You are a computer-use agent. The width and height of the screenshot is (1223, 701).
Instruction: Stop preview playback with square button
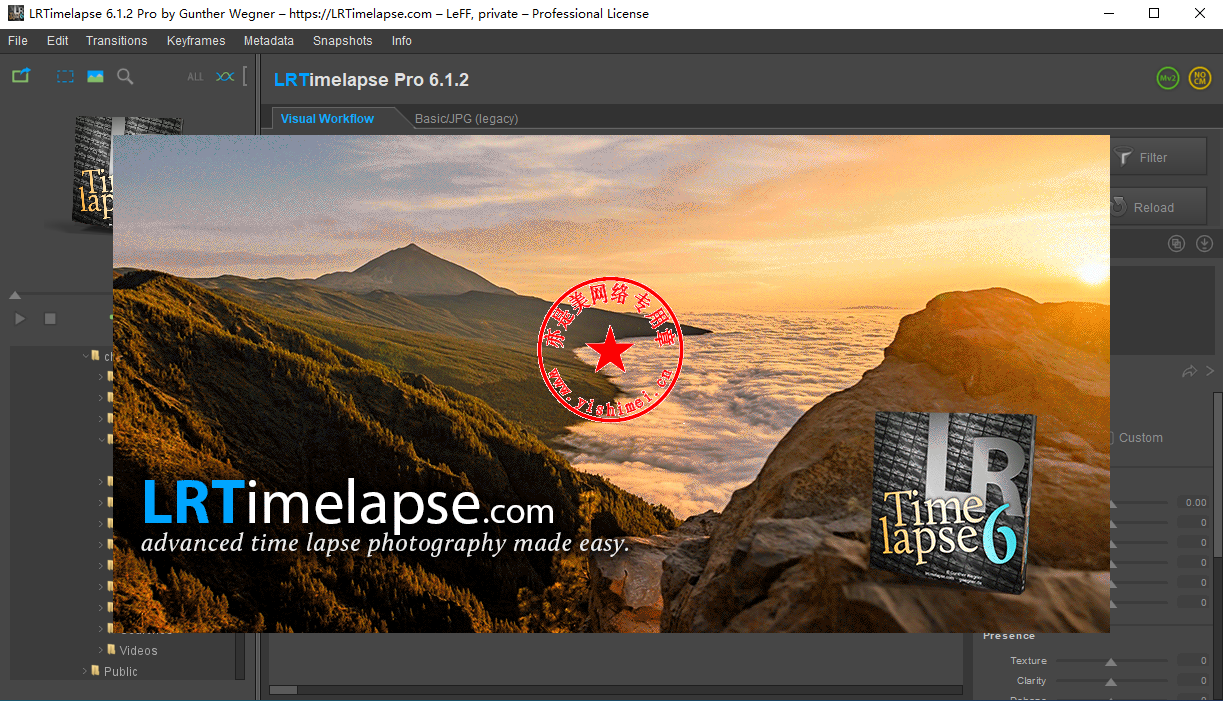[x=50, y=319]
